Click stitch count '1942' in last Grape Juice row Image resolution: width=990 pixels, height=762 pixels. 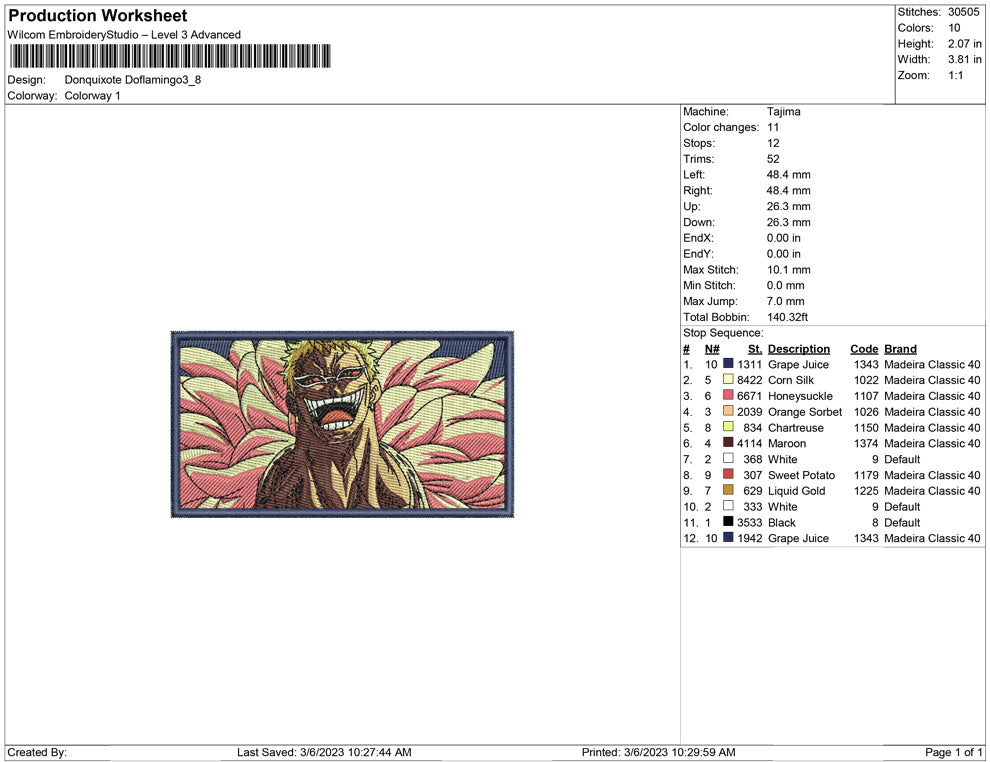[749, 538]
